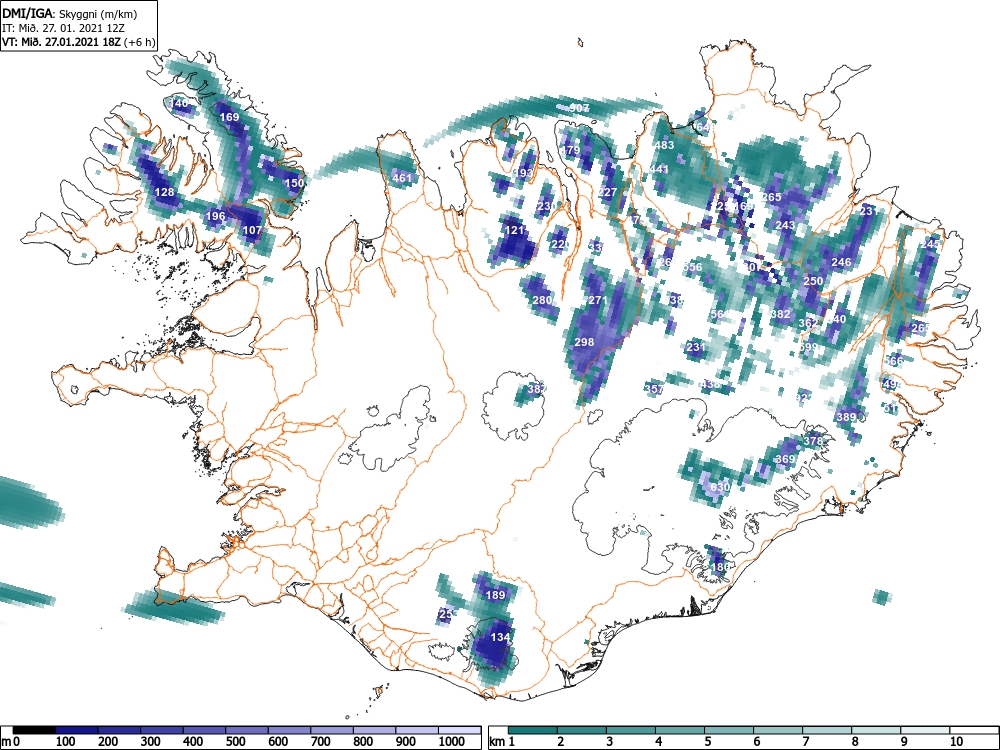Click the '3' label in the km legend
1000x750 pixels.
pos(609,742)
